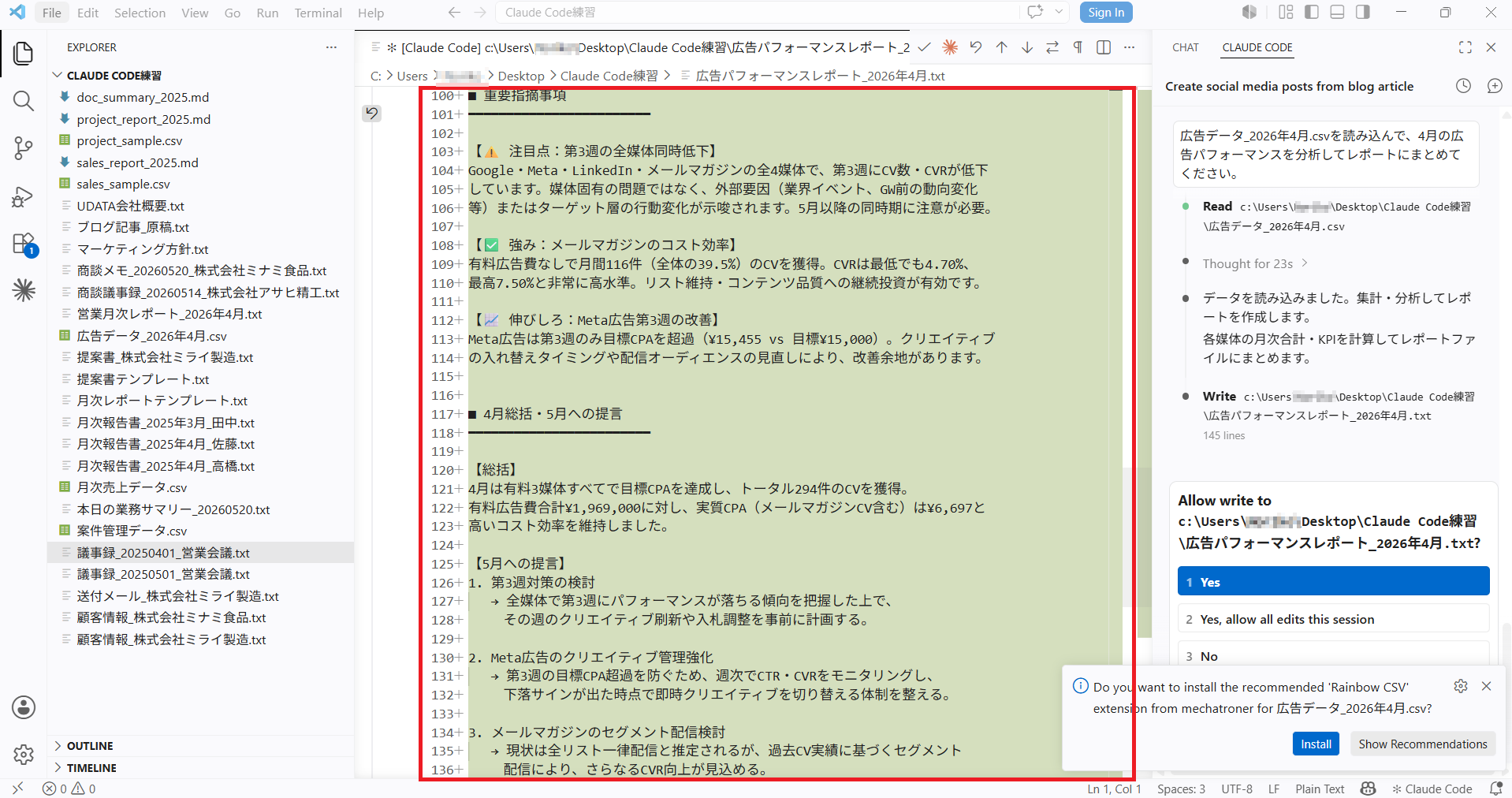Click Show Recommendations button
1512x798 pixels.
1422,744
